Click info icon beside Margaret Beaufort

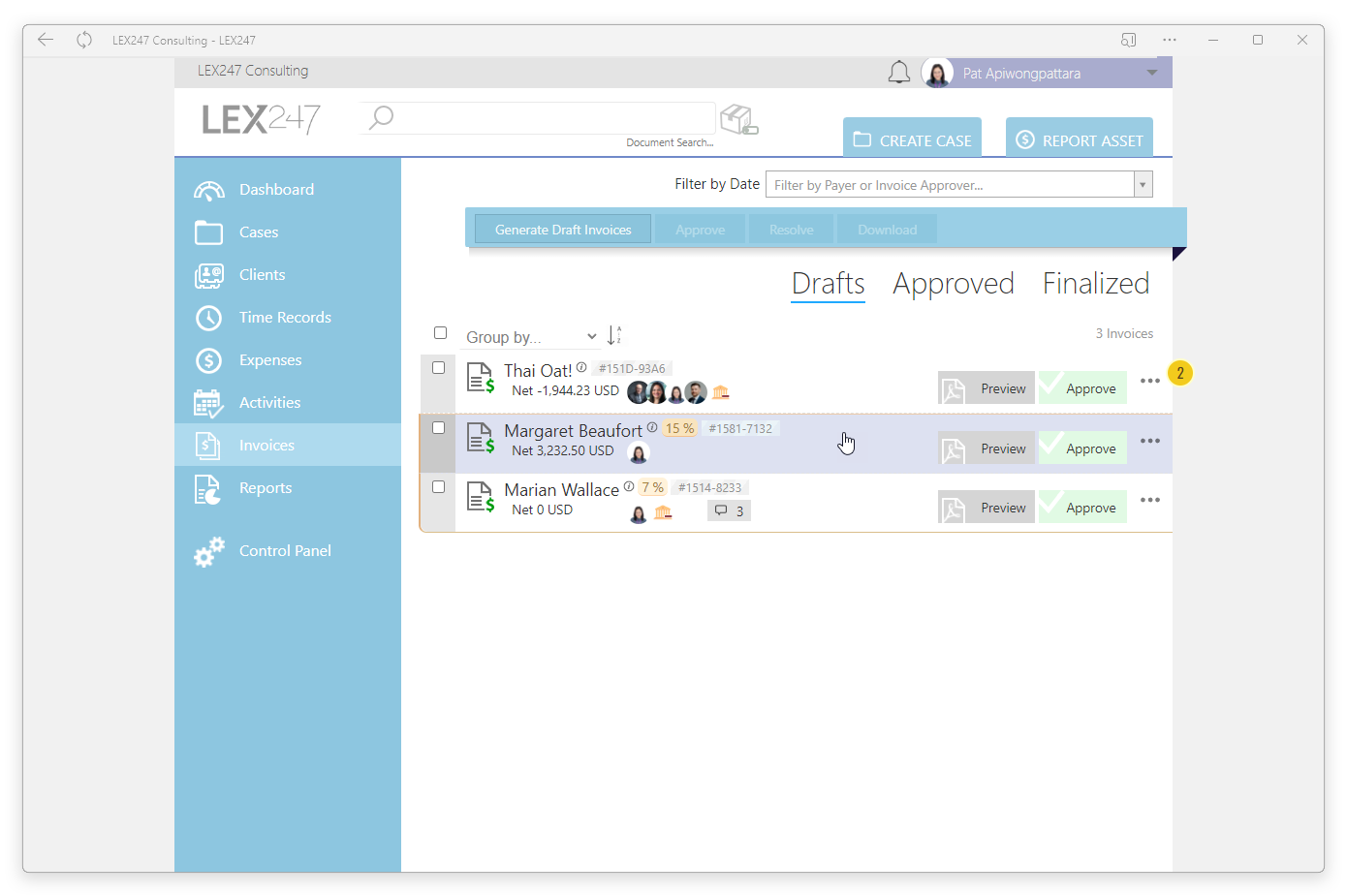(652, 427)
